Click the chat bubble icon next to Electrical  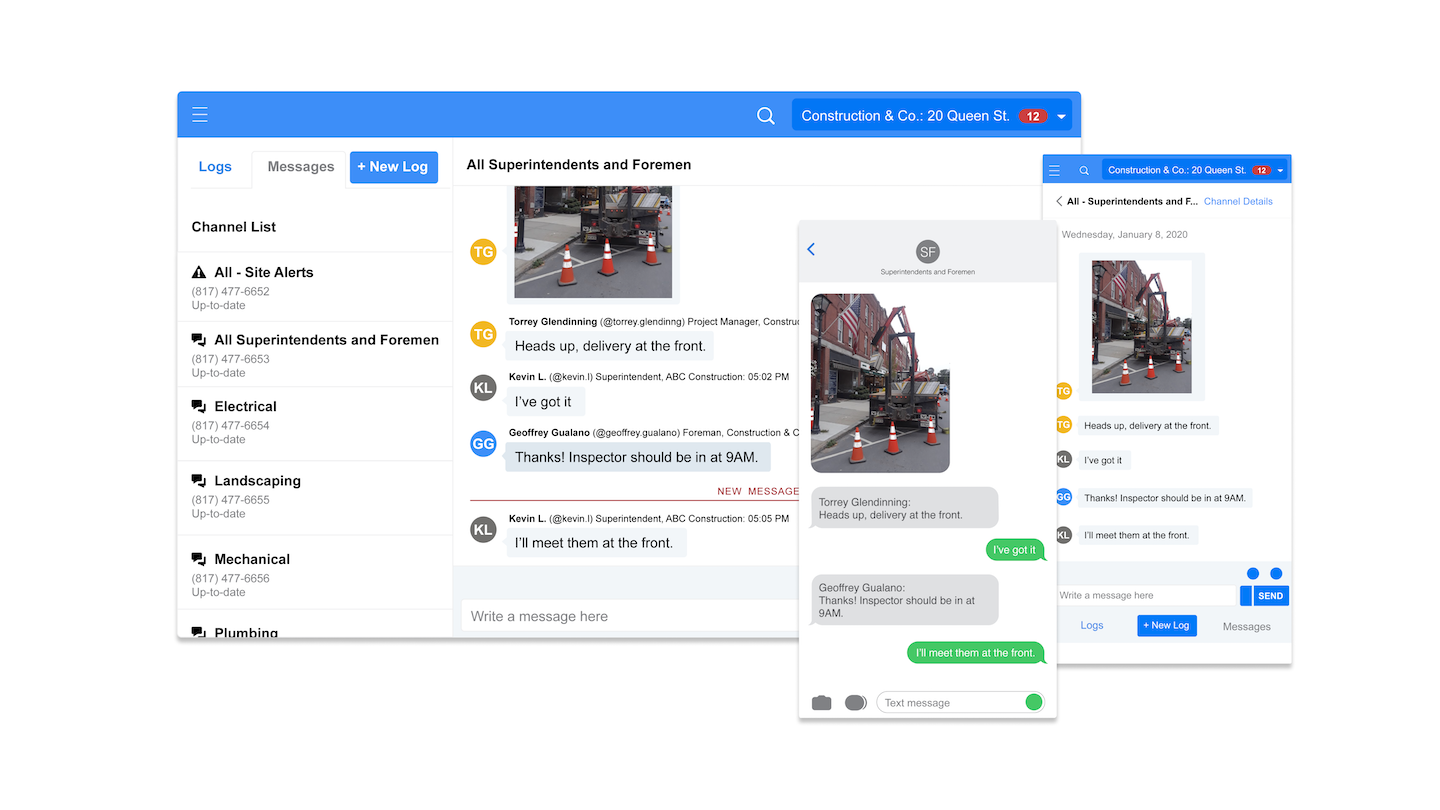pyautogui.click(x=197, y=405)
